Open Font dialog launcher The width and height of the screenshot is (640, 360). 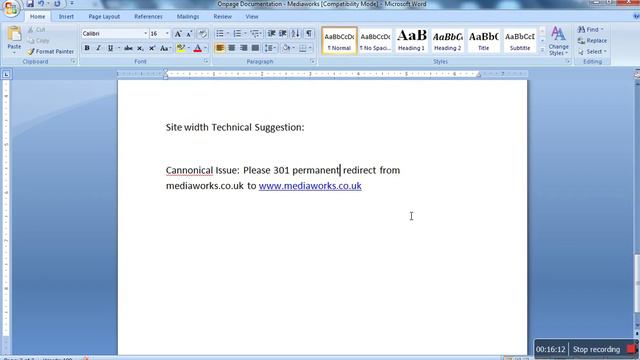click(206, 62)
